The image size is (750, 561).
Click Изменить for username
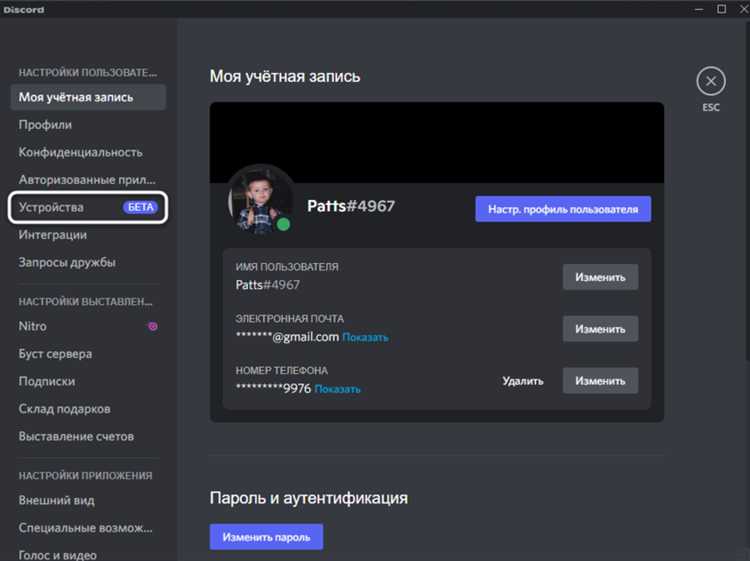tap(600, 277)
